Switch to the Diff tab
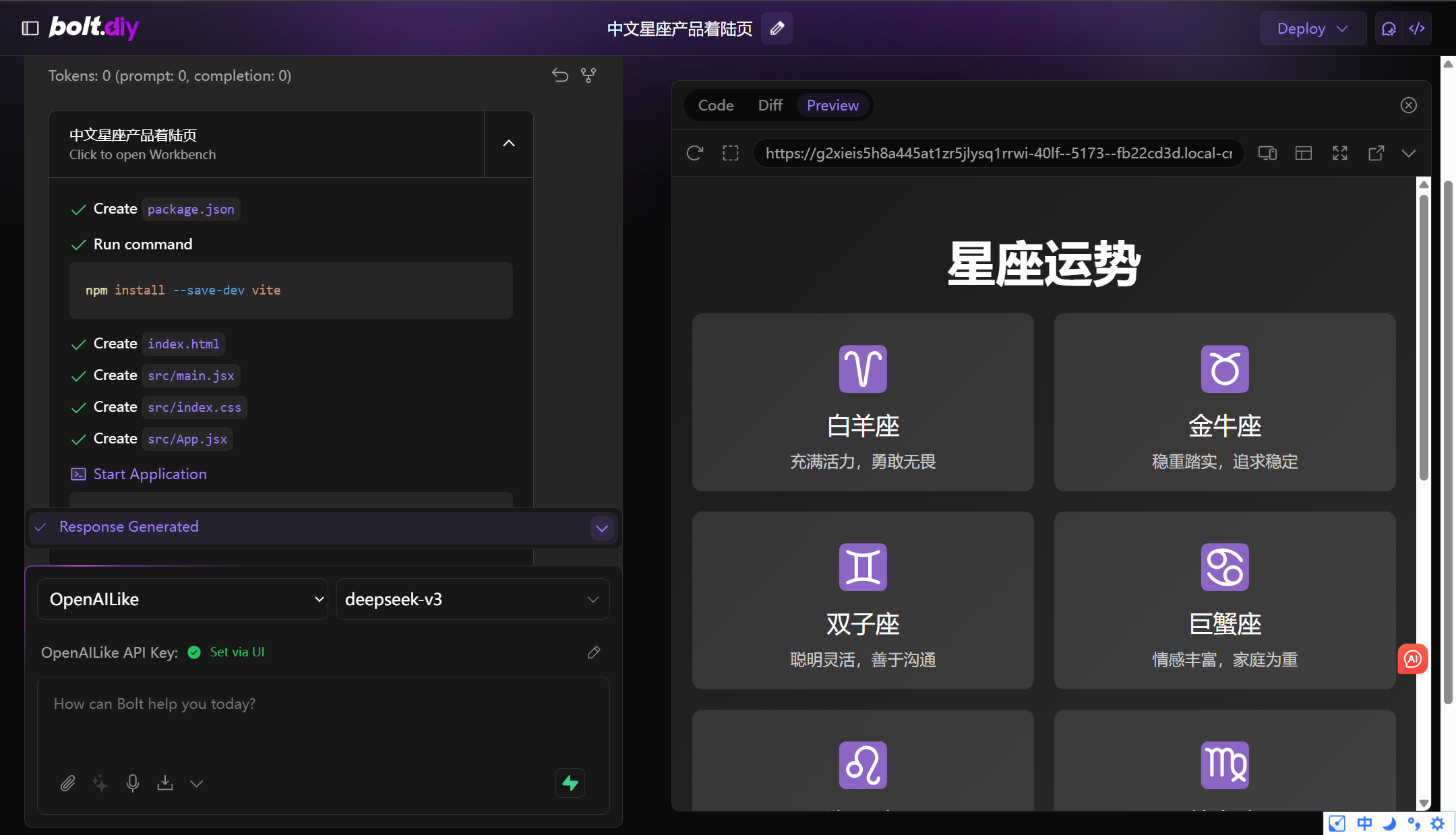The width and height of the screenshot is (1456, 835). [x=770, y=105]
